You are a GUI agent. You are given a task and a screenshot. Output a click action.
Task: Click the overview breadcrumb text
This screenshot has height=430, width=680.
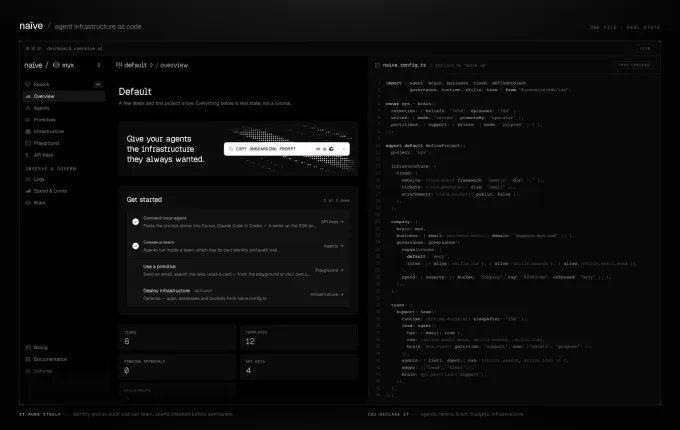[x=174, y=65]
